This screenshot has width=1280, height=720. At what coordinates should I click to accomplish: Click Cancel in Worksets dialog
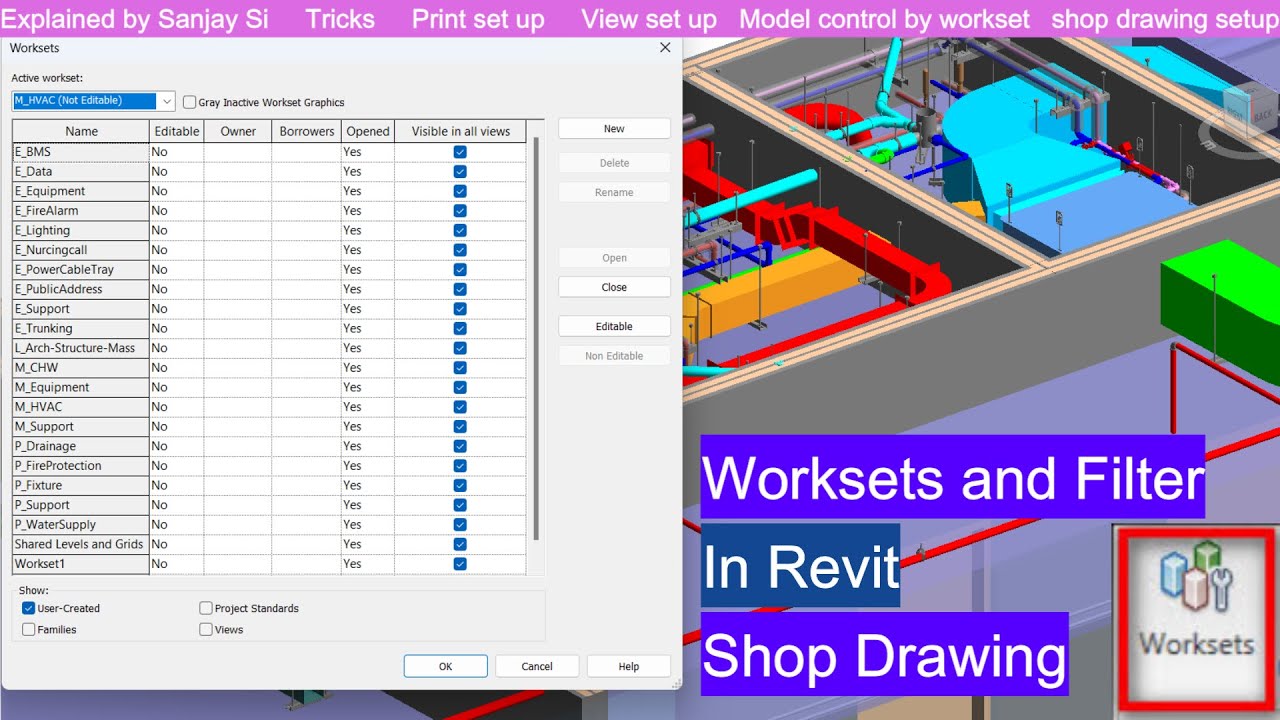[x=537, y=666]
